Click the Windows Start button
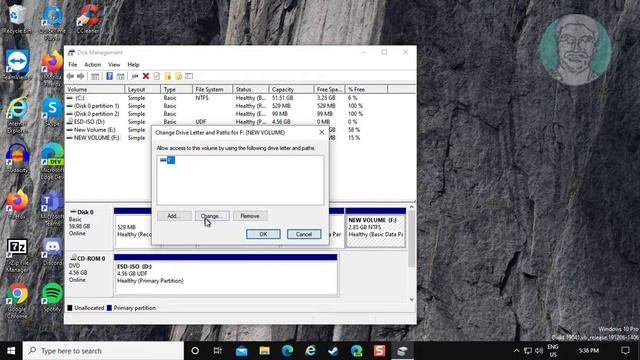Screen dimensions: 640x360 tap(11, 351)
